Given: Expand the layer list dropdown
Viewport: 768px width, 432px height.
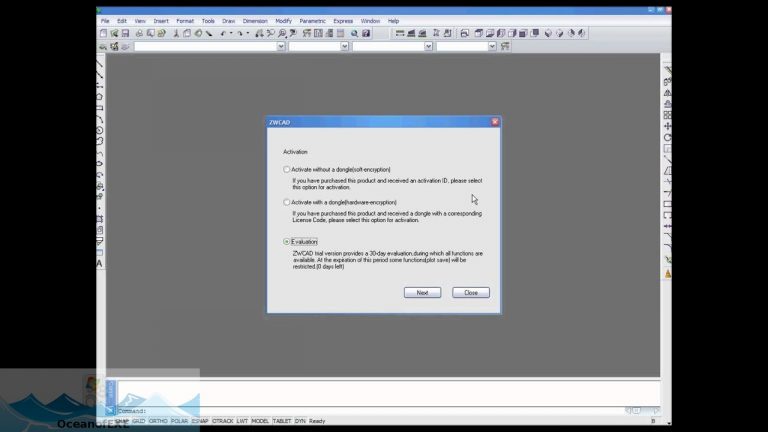Looking at the screenshot, I should coord(281,47).
